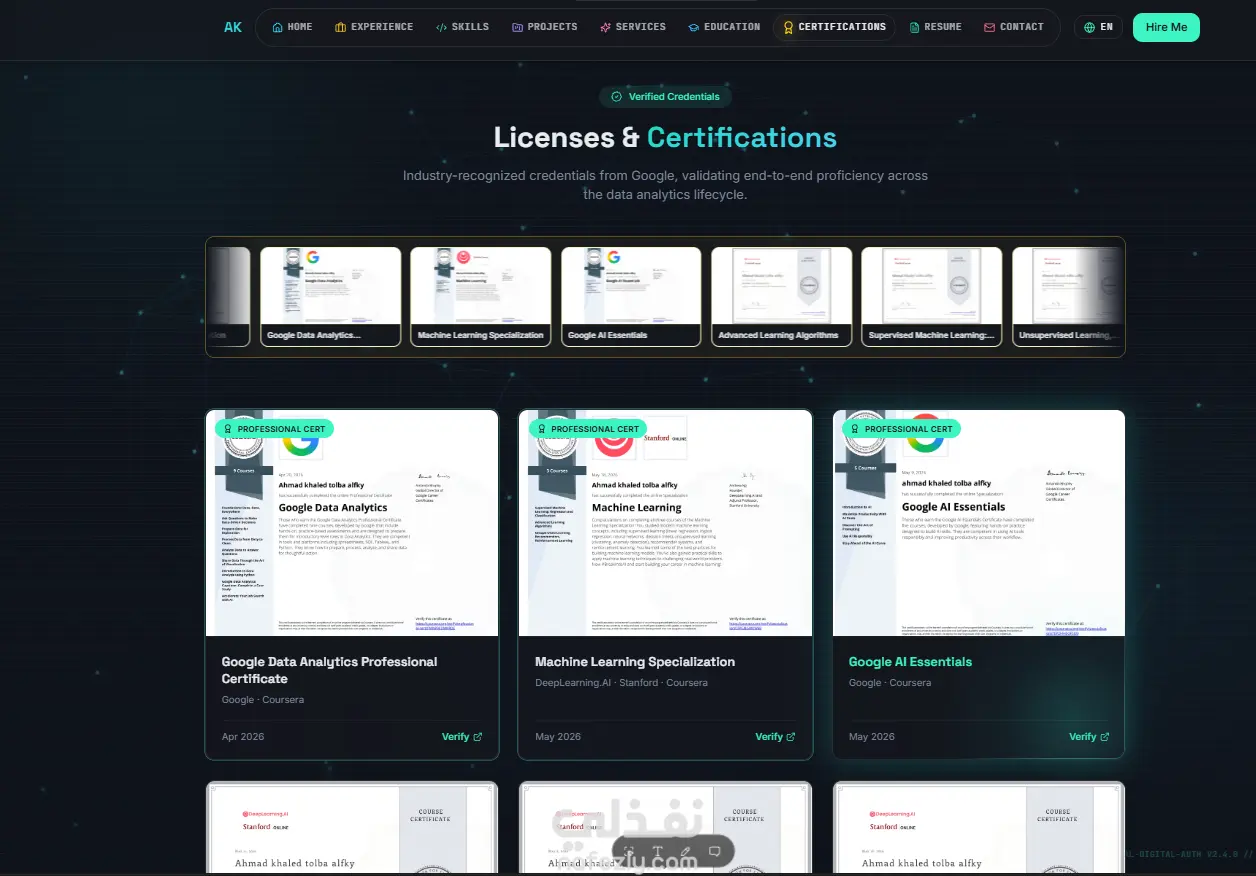This screenshot has height=876, width=1256.
Task: Click the Apr 2026 date text
Action: click(243, 737)
